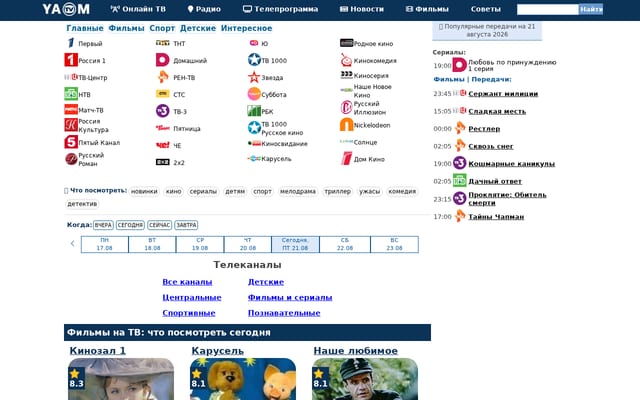Click the Карусель puppets thumbnail
Image resolution: width=640 pixels, height=400 pixels.
[x=243, y=379]
